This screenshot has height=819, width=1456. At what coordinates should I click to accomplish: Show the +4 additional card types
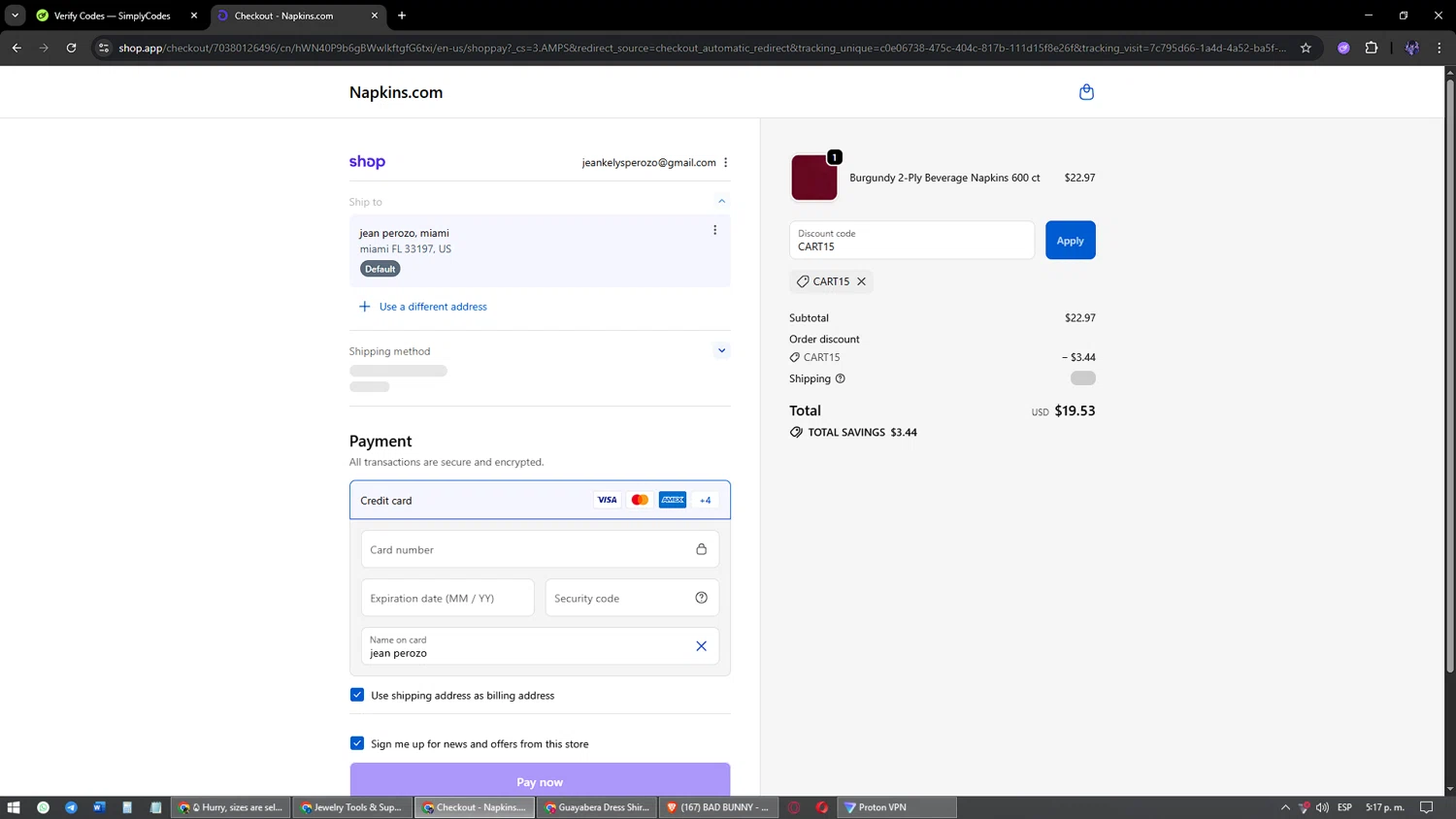click(706, 500)
